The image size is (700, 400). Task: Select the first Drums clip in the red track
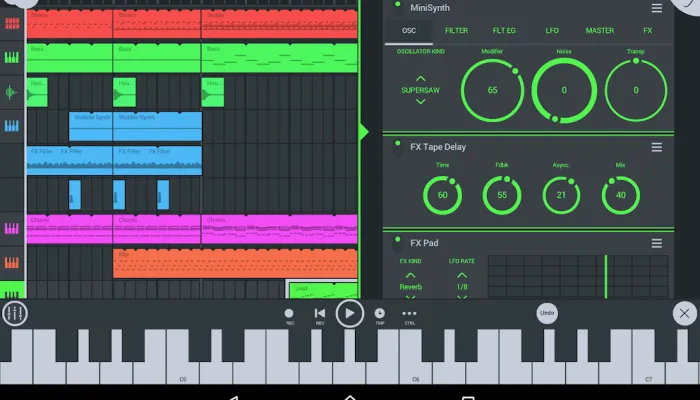pos(70,24)
